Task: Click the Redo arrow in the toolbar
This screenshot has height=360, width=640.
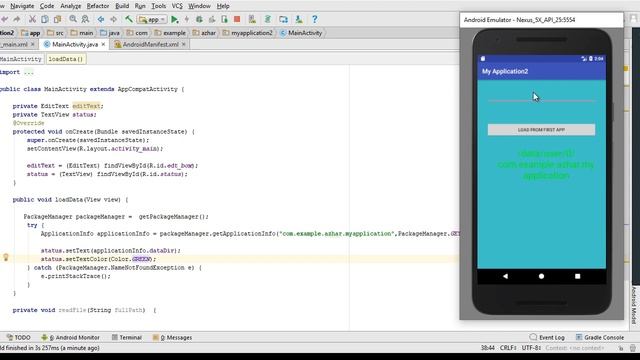Action: point(17,19)
